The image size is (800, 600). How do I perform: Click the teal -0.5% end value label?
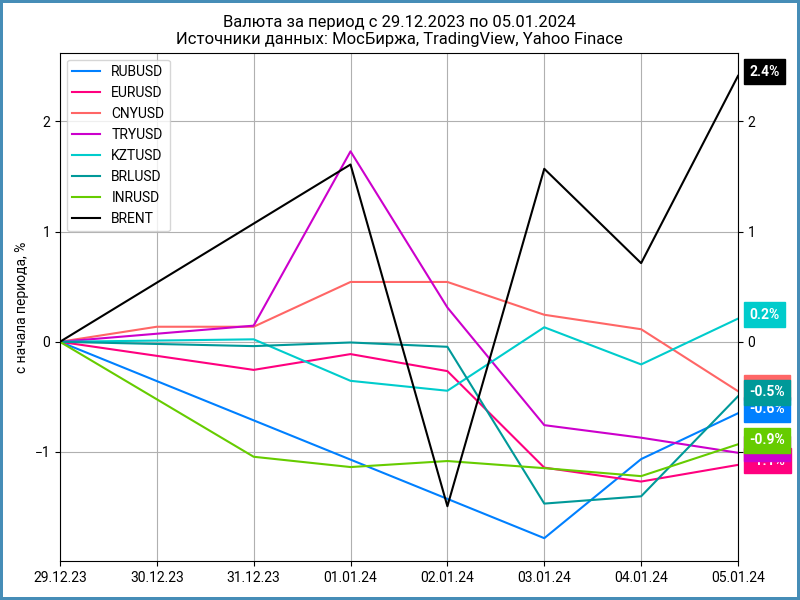pos(767,392)
